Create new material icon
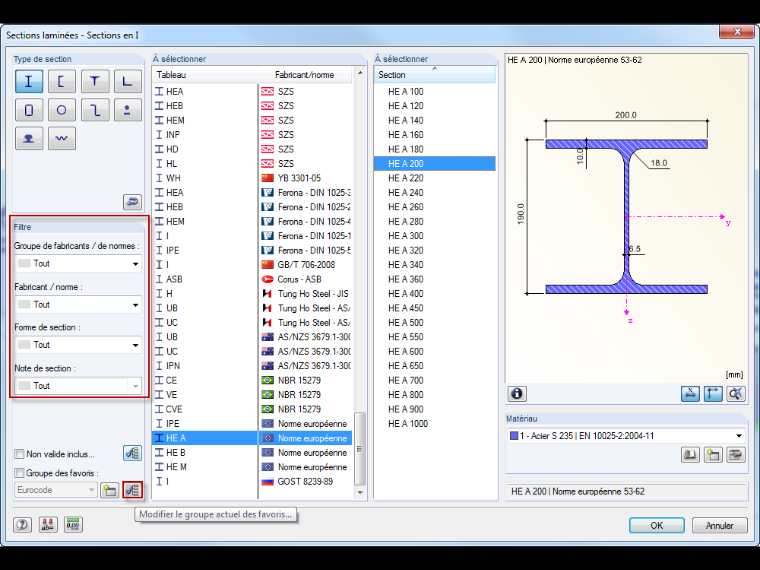760x570 pixels. click(x=713, y=455)
